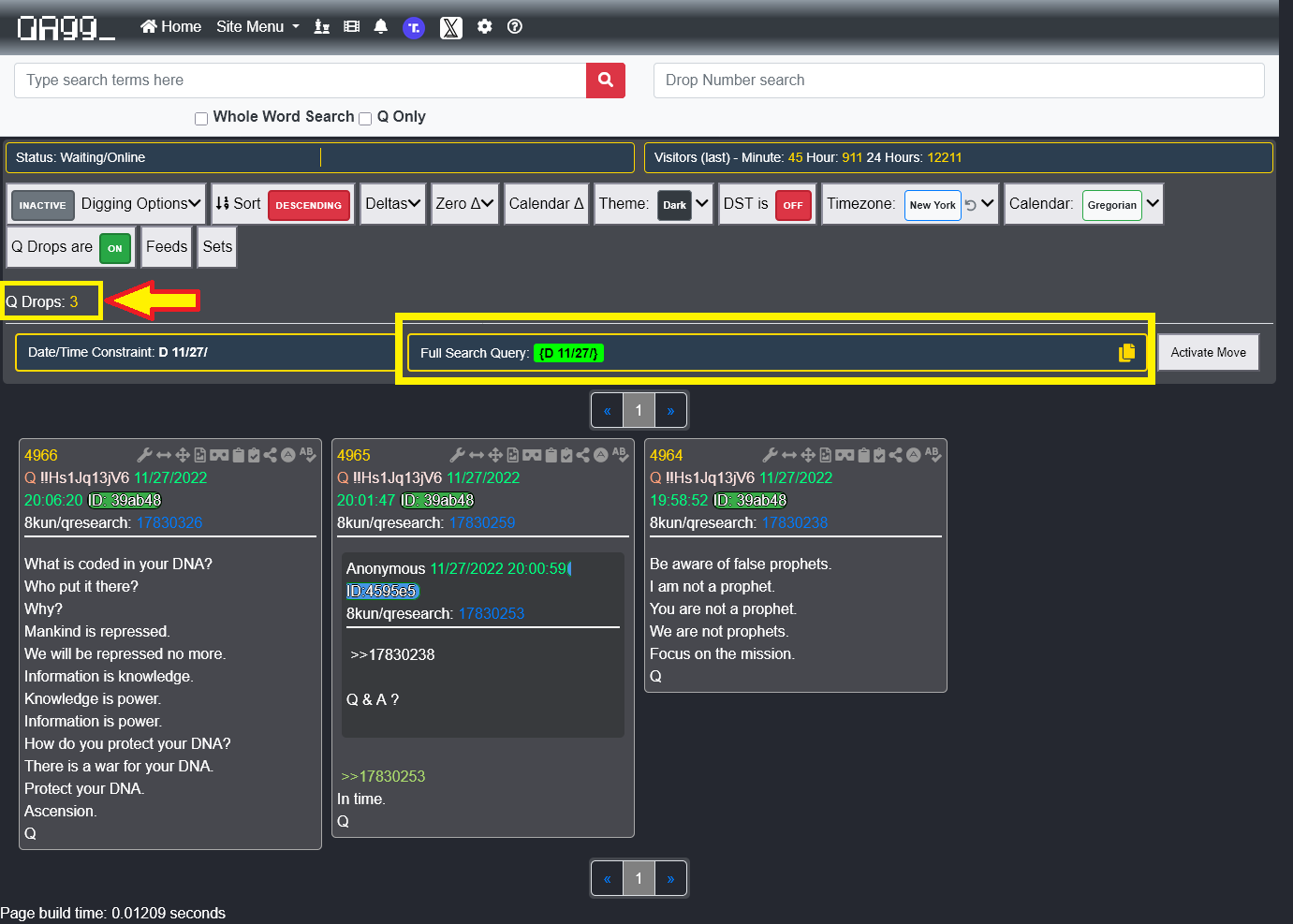Screen dimensions: 1293x924
Task: Open the Timezone New York dropdown
Action: [987, 204]
